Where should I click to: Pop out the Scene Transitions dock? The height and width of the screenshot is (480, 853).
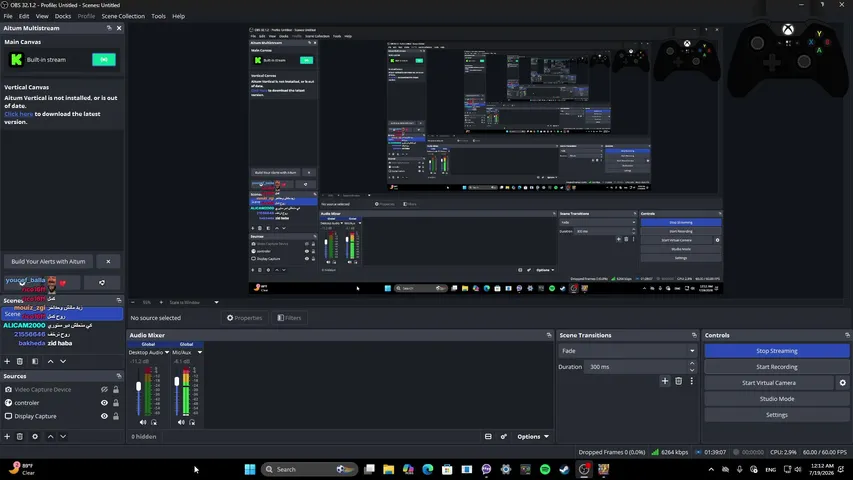coord(694,335)
